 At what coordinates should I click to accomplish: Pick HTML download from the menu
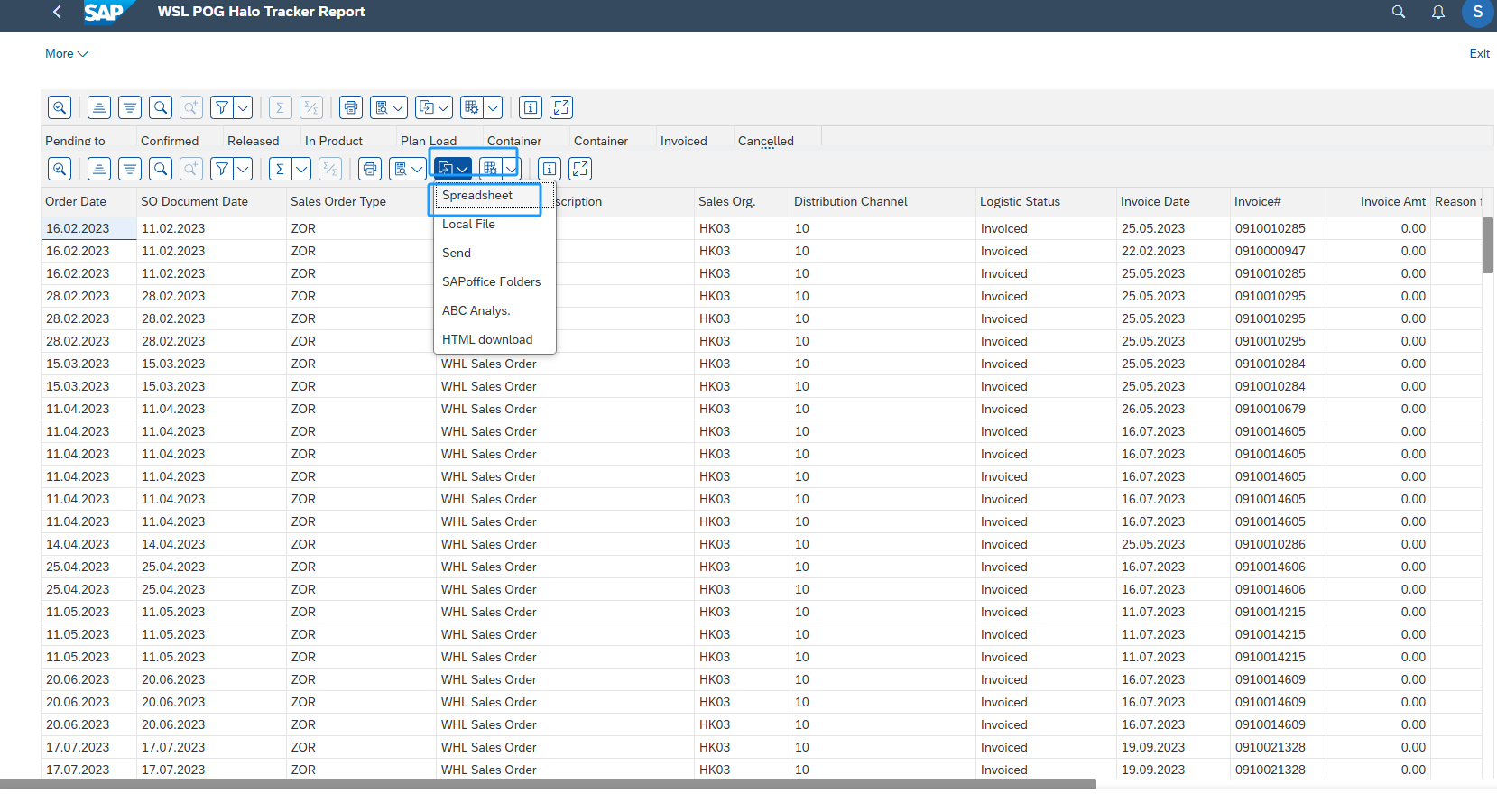[487, 339]
